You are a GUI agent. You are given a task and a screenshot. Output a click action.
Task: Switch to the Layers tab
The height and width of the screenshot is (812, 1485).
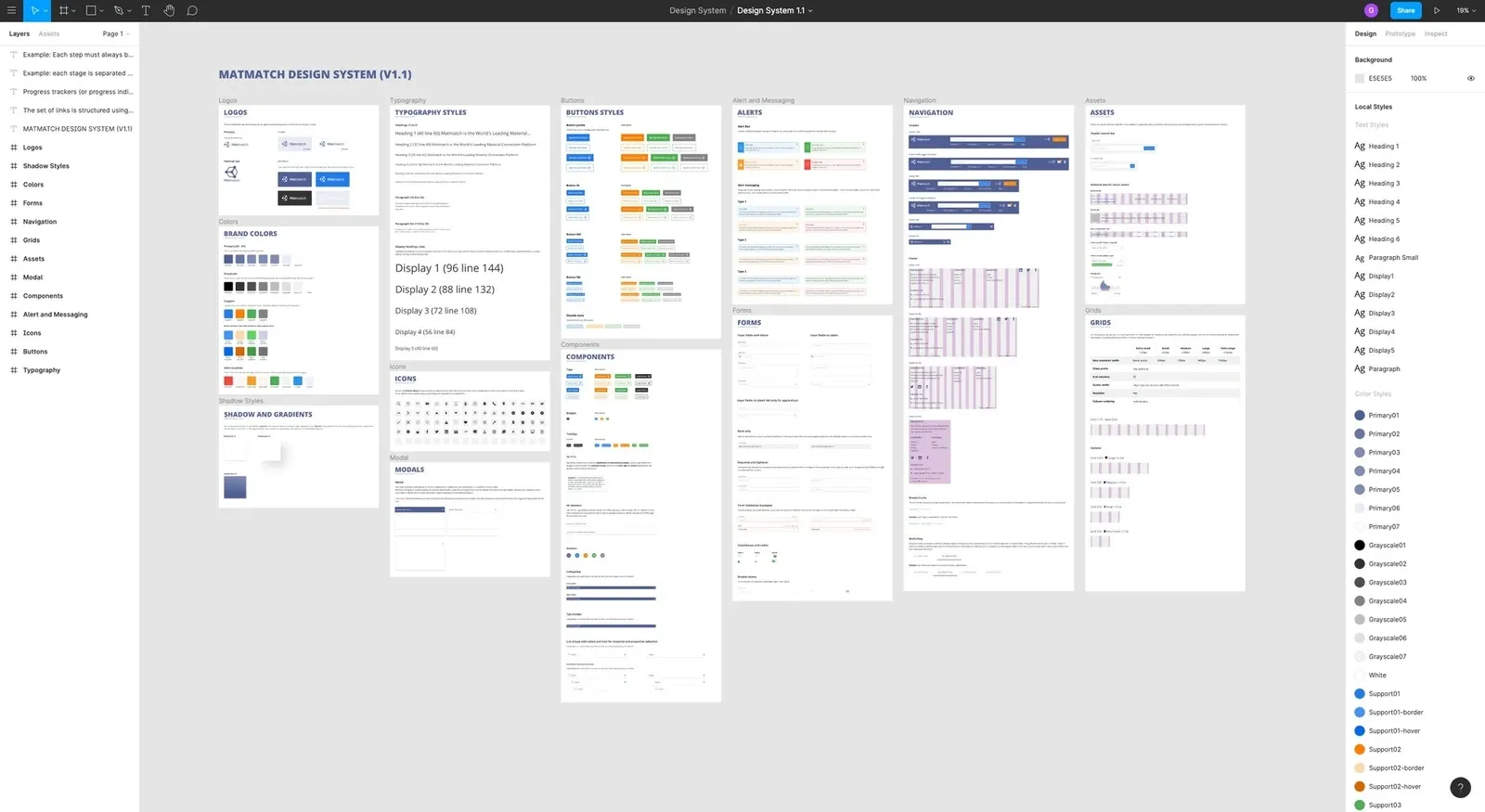click(x=19, y=33)
